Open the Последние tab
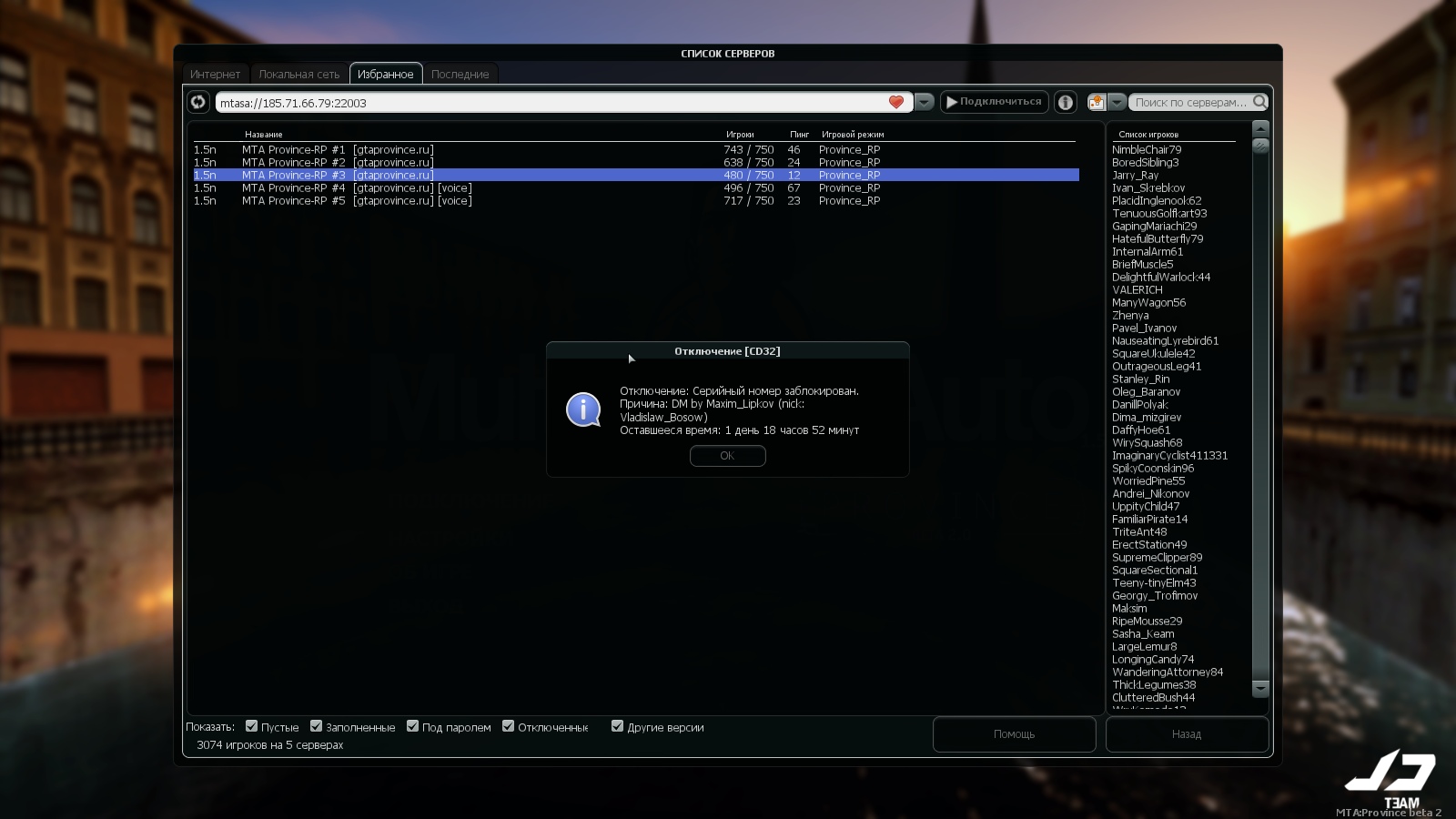The width and height of the screenshot is (1456, 819). click(x=460, y=75)
